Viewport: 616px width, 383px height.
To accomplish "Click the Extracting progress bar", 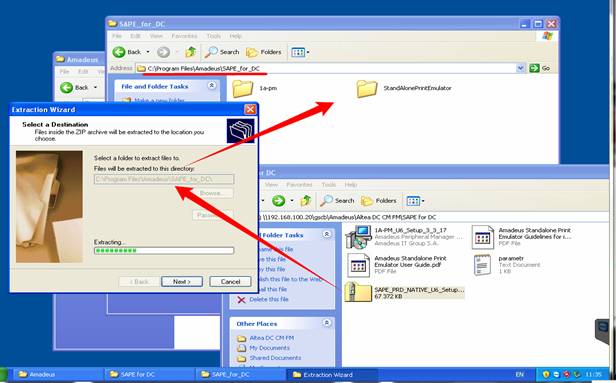I will tap(164, 251).
